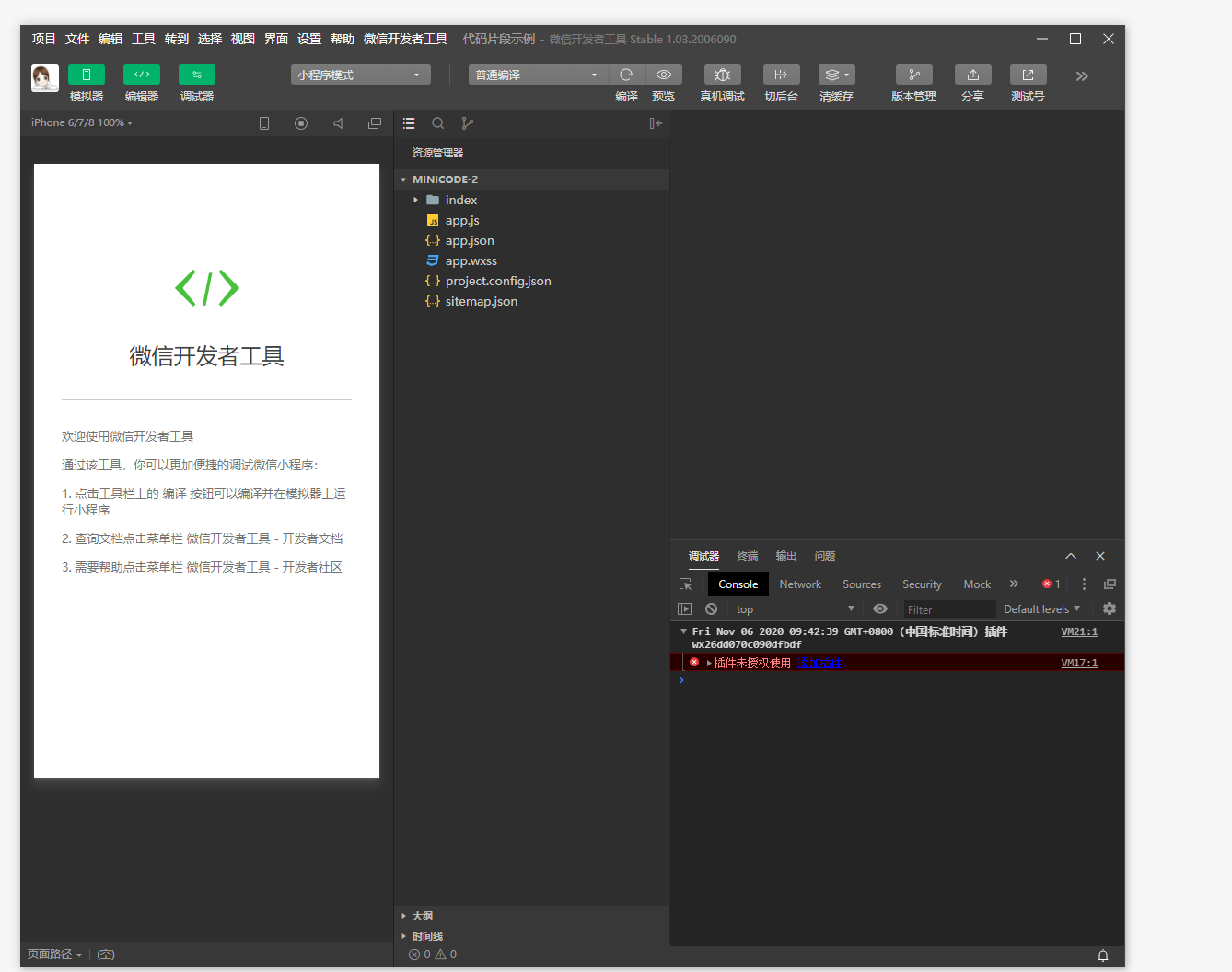Toggle the console sidebar
The image size is (1232, 972).
click(x=684, y=608)
